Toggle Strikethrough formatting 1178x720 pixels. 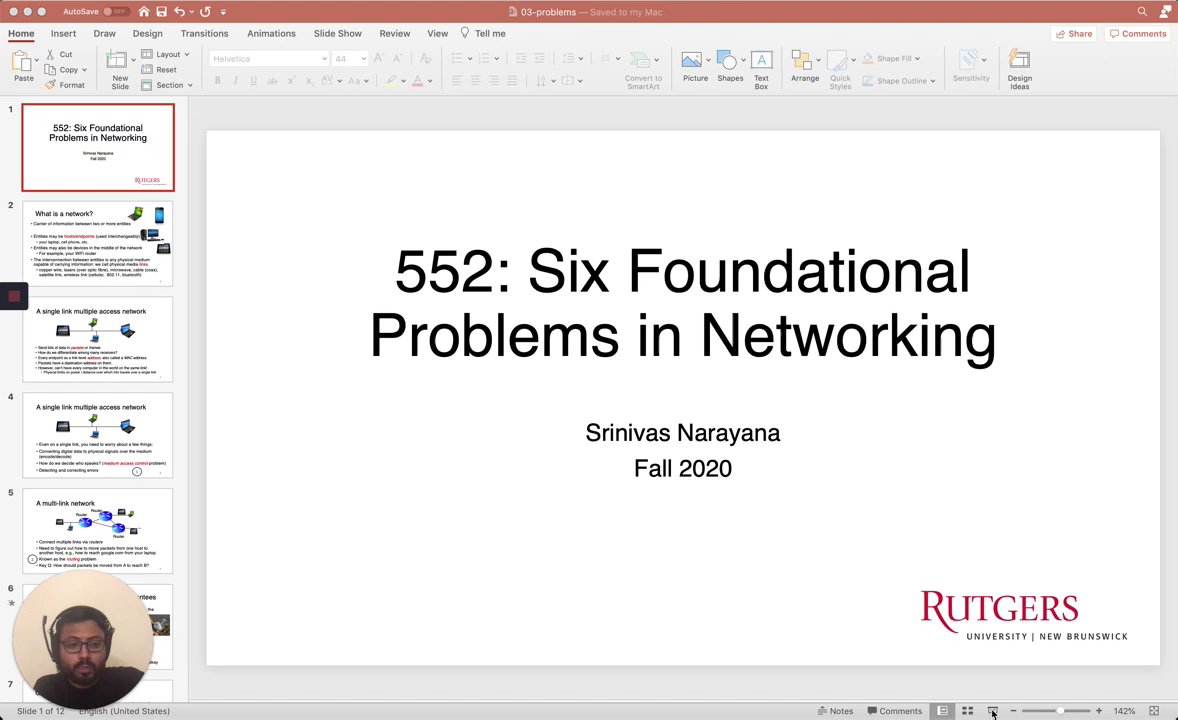pyautogui.click(x=272, y=80)
